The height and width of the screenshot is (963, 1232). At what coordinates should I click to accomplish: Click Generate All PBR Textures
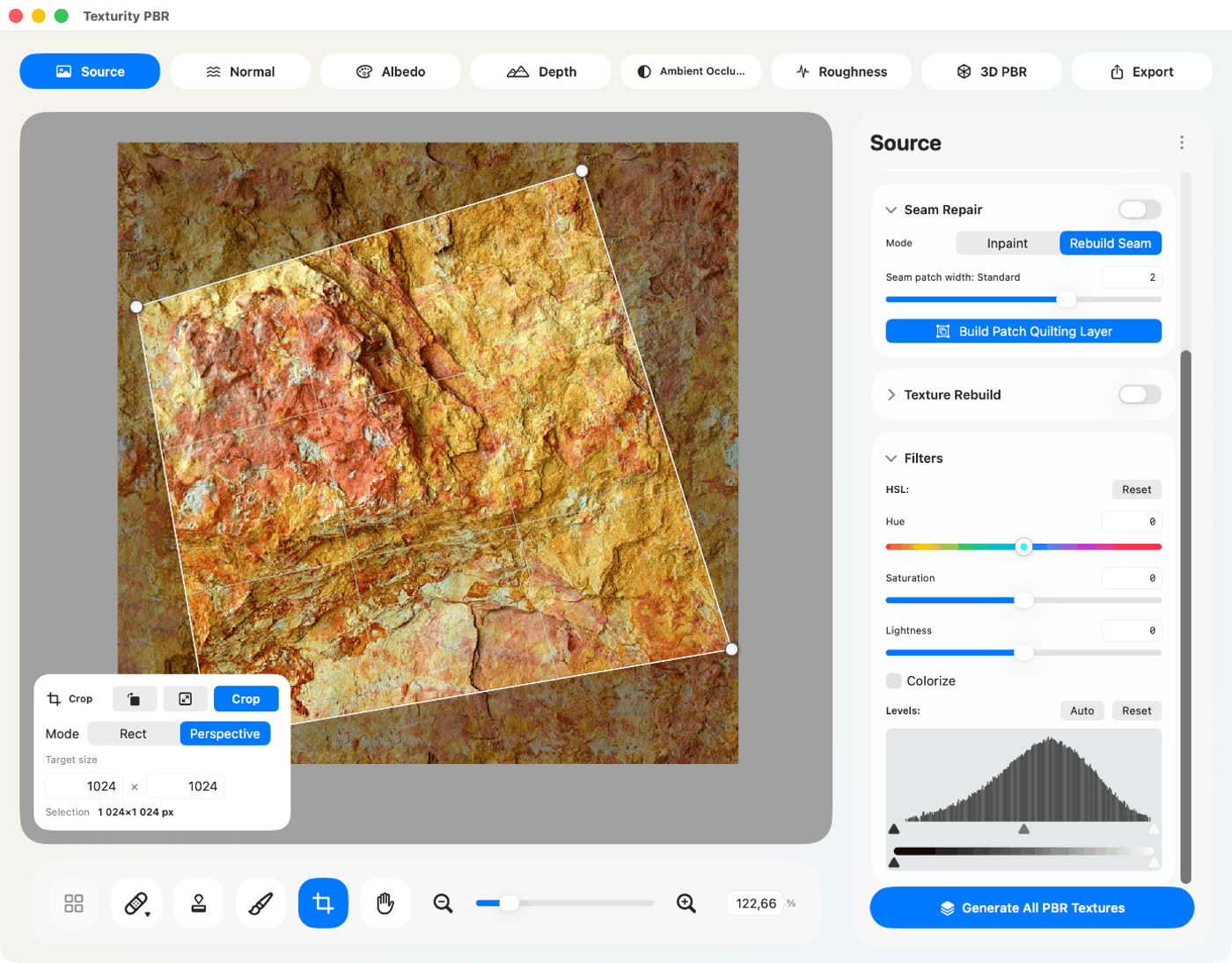coord(1032,908)
